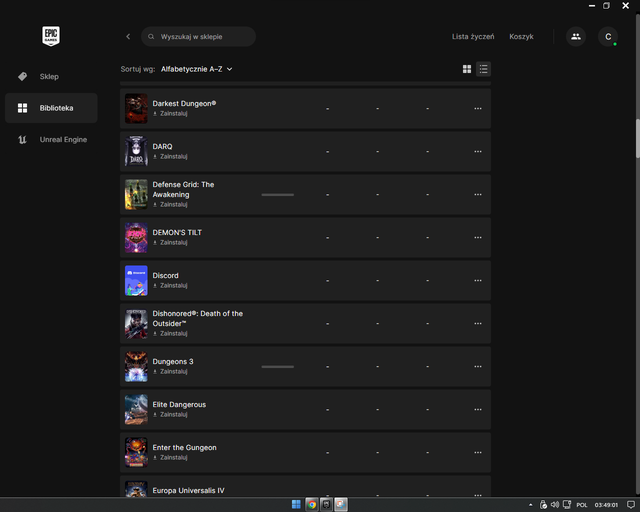Open options menu for DEMON'S TILT
The width and height of the screenshot is (640, 512).
click(478, 238)
